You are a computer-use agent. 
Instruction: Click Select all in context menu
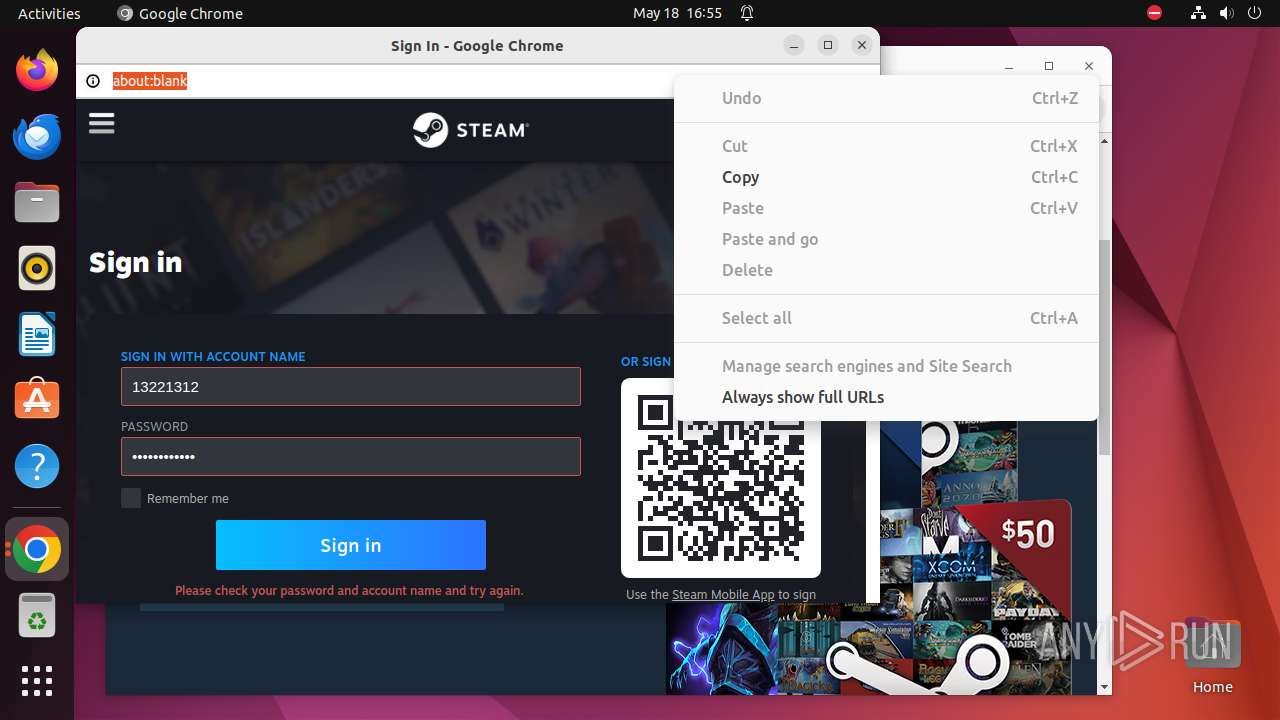(x=886, y=318)
